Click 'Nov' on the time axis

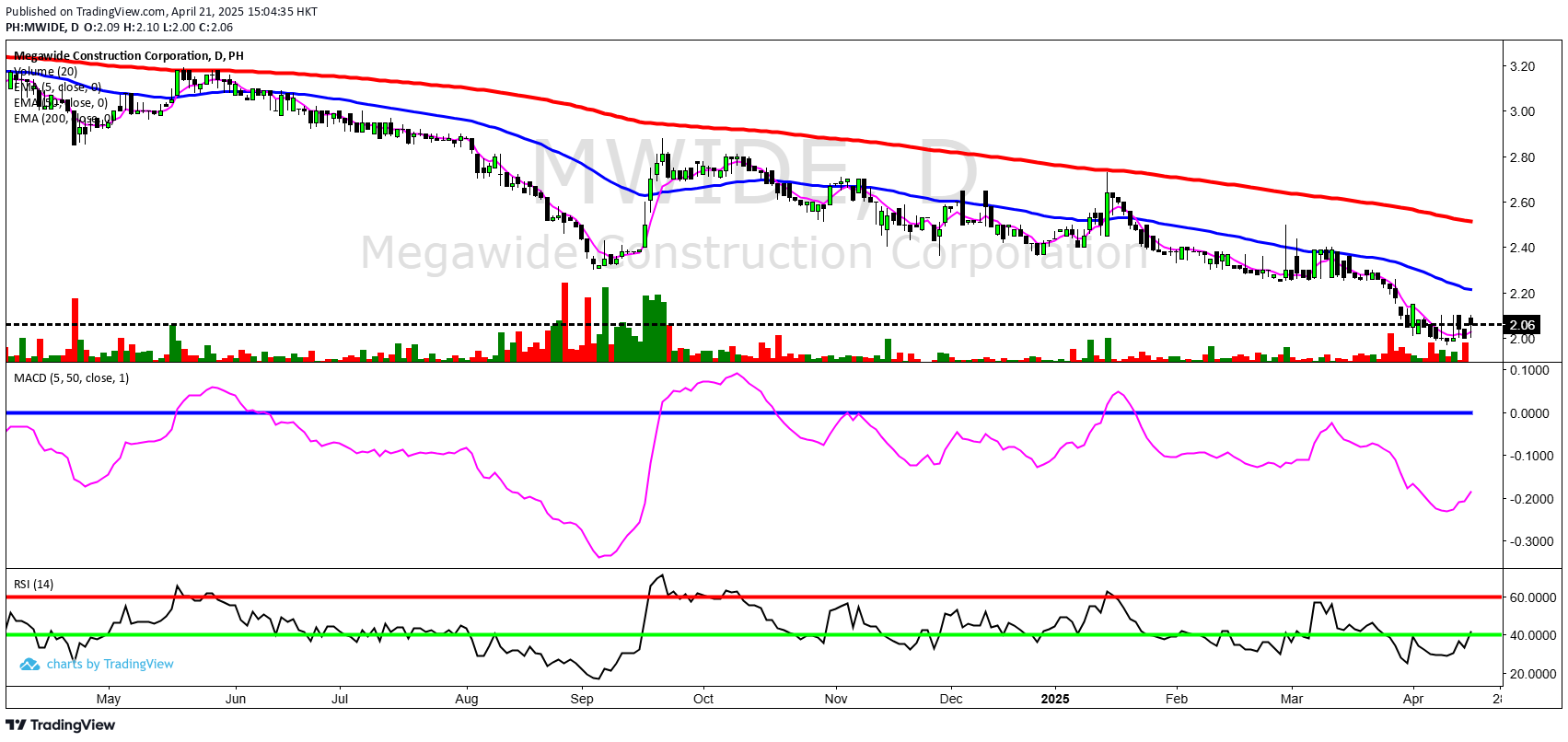(836, 699)
